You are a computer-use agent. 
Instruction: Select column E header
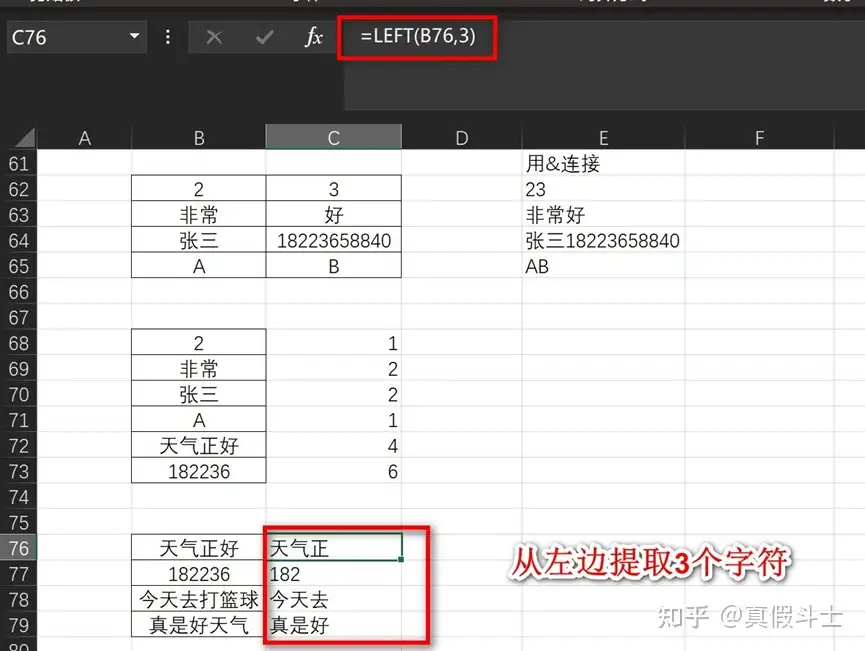point(603,138)
